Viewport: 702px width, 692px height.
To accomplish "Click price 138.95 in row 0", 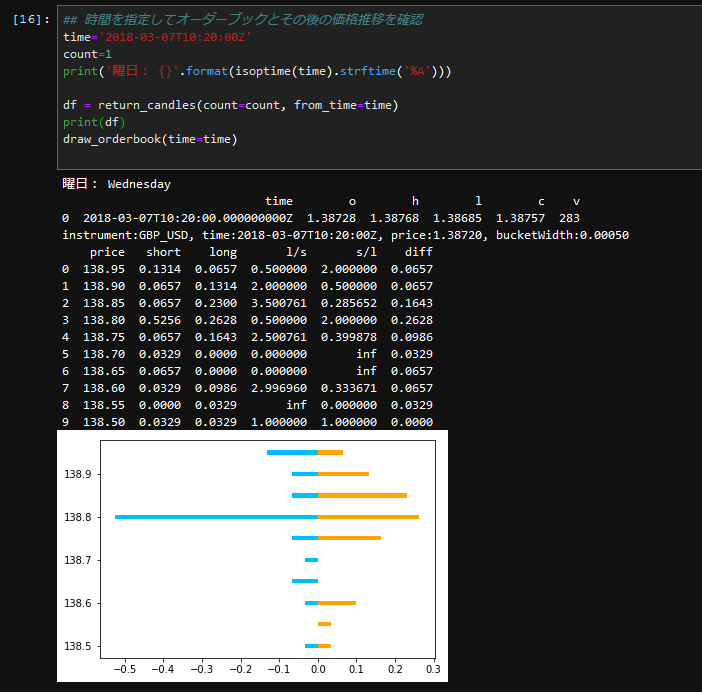I will point(104,269).
